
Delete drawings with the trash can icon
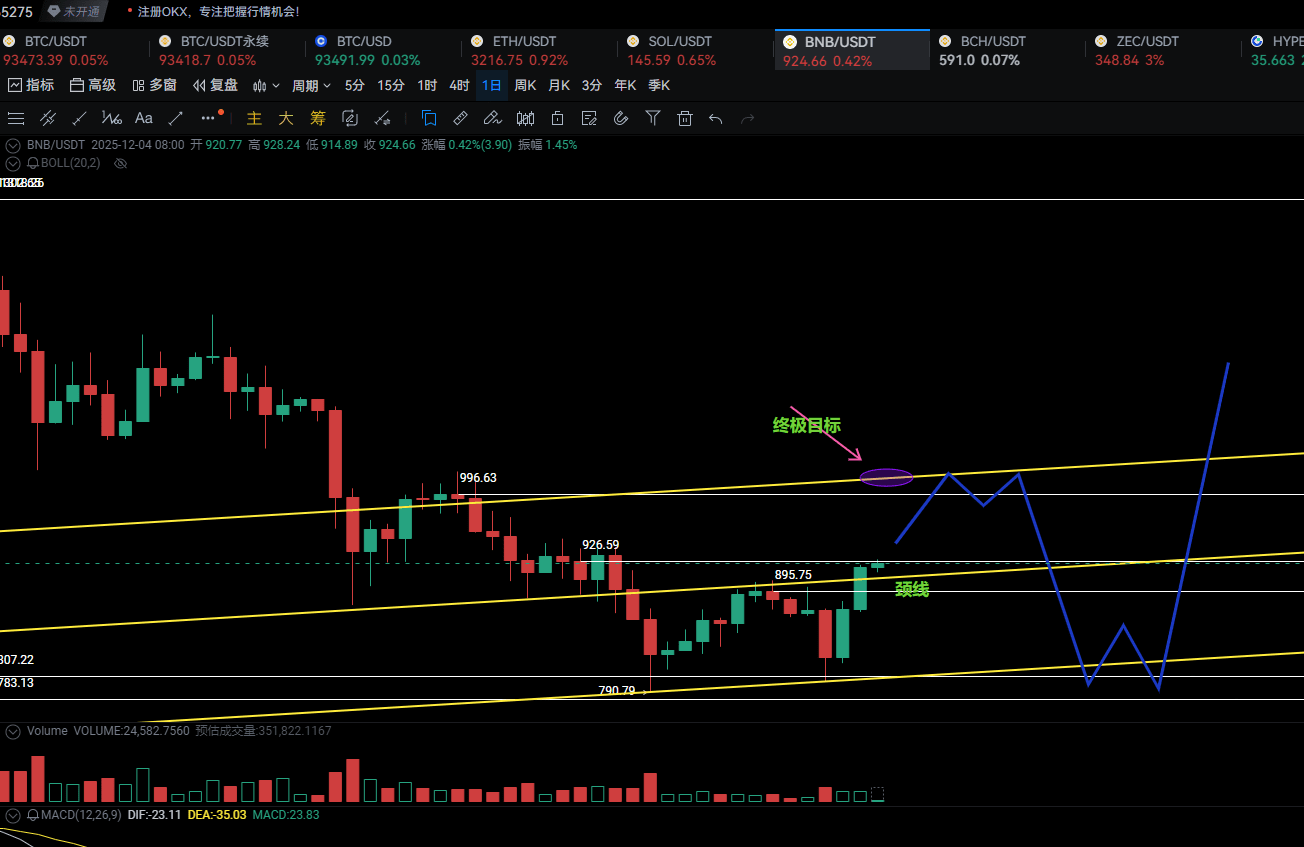pos(685,118)
